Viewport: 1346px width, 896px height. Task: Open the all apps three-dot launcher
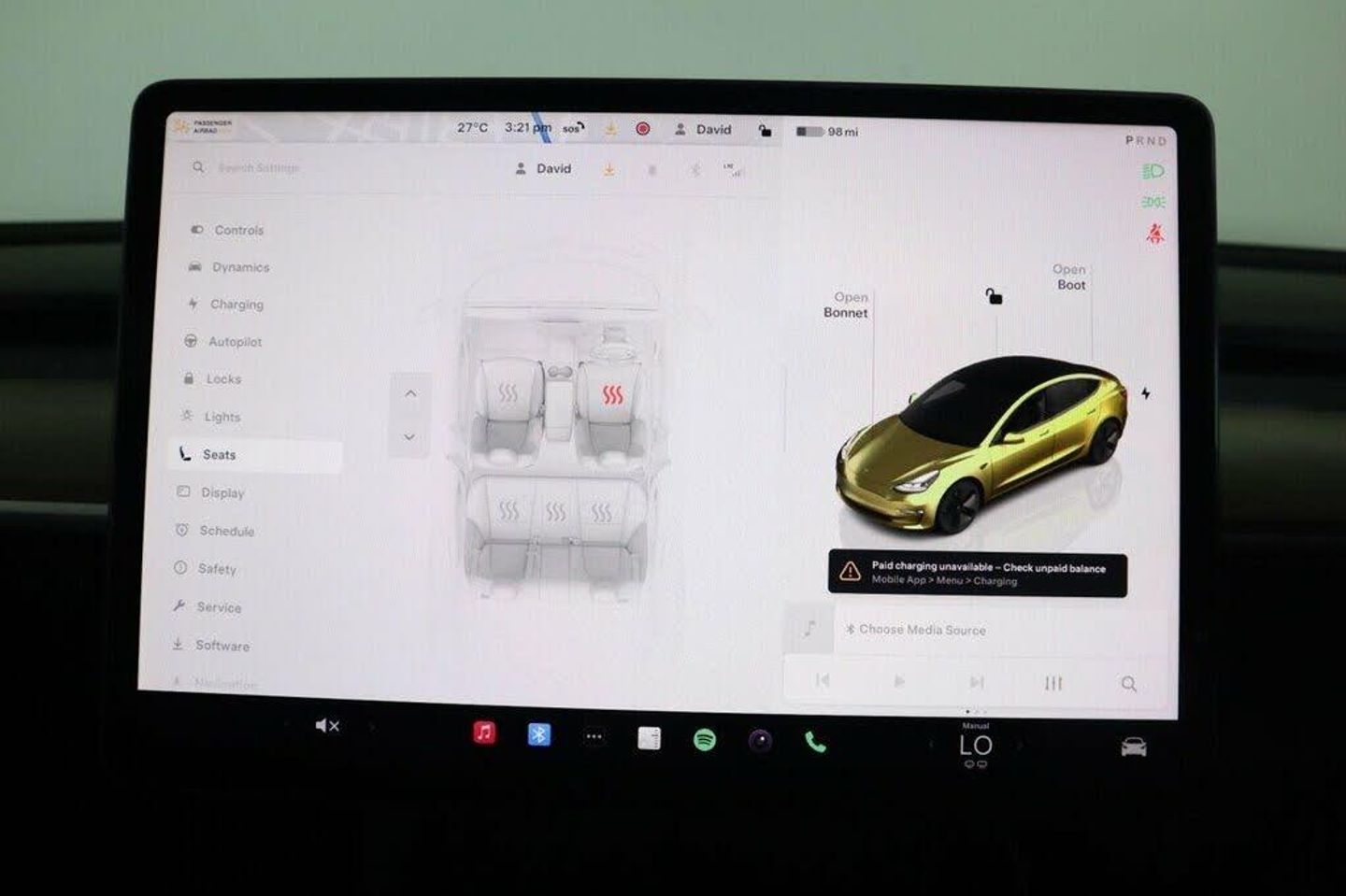(x=594, y=736)
